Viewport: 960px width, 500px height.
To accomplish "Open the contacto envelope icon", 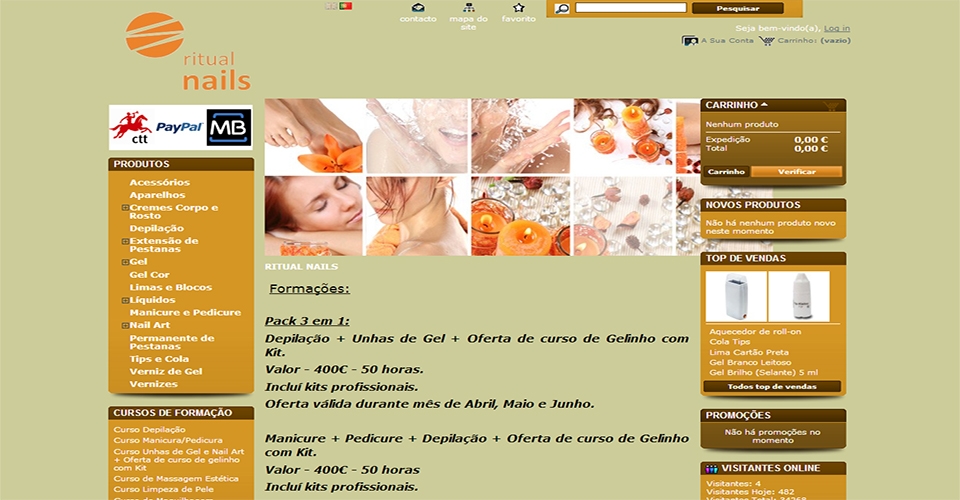I will [418, 7].
